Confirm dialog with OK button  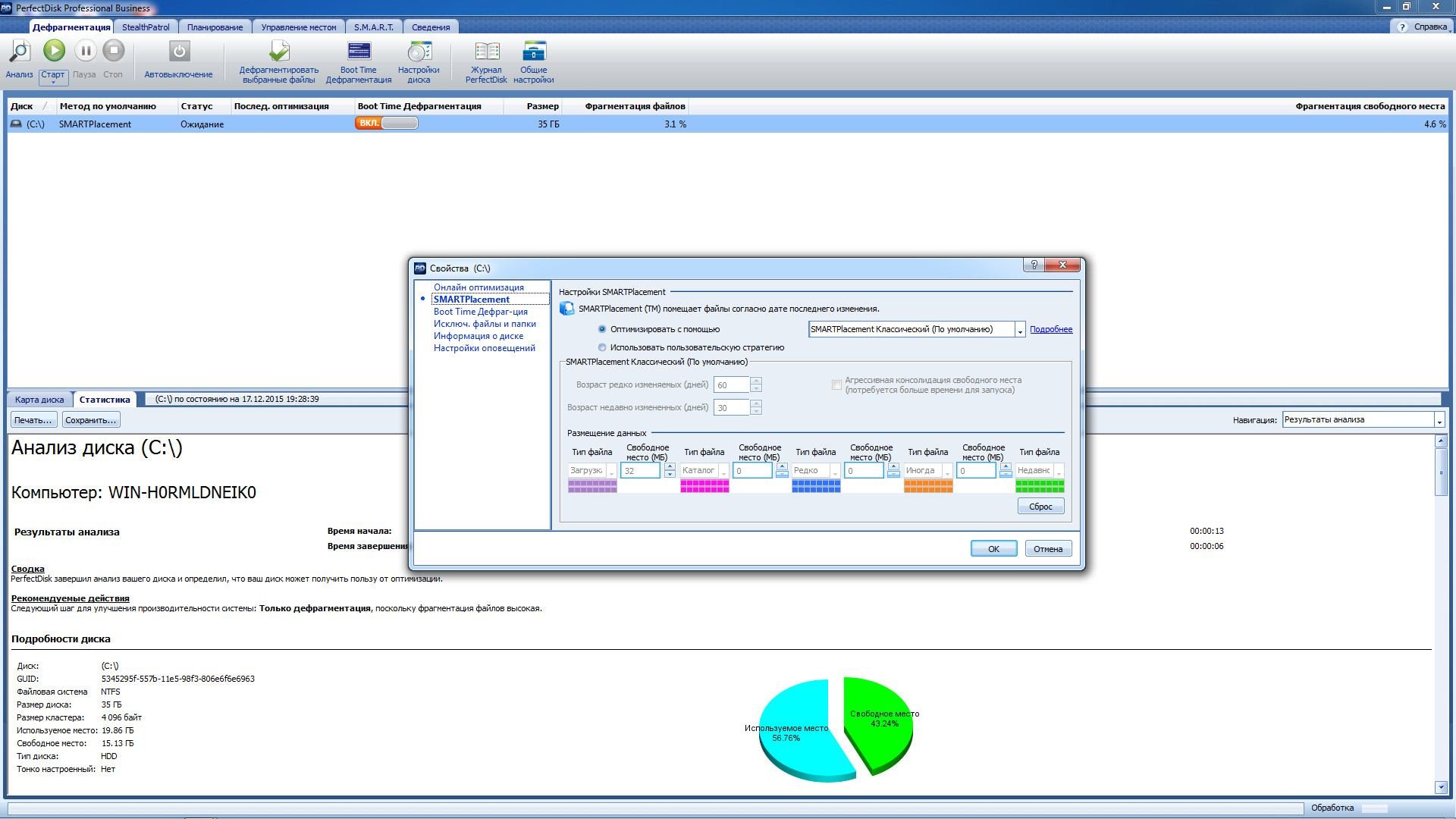click(x=993, y=549)
